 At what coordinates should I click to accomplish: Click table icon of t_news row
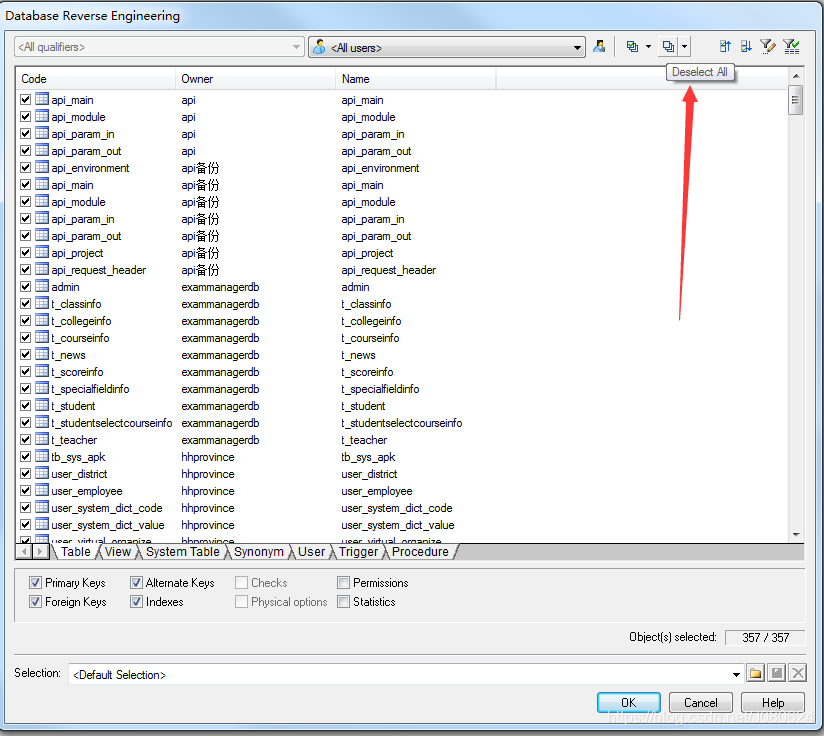click(42, 354)
